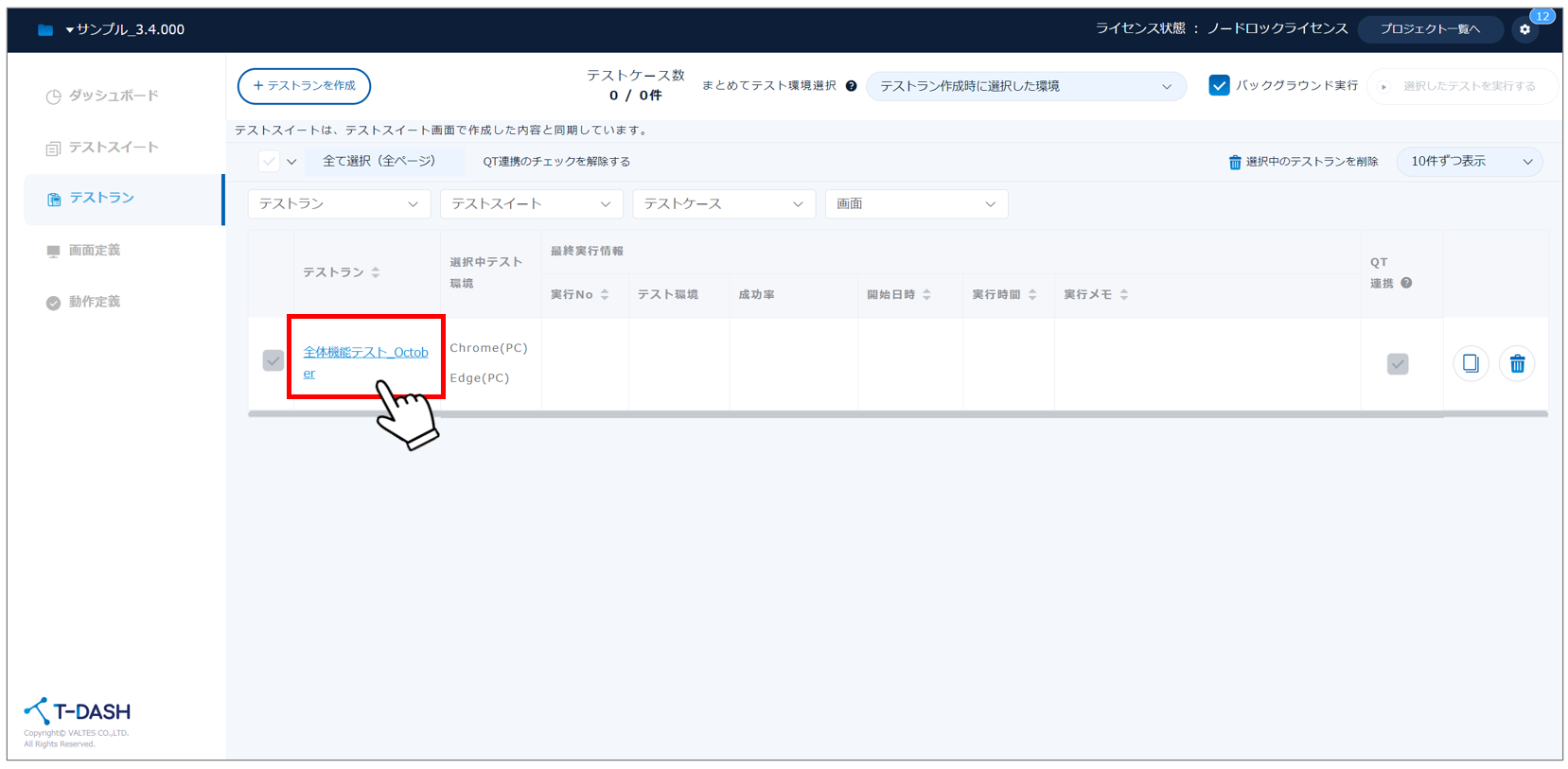Click the blue folder icon in header
The height and width of the screenshot is (769, 1568).
44,30
